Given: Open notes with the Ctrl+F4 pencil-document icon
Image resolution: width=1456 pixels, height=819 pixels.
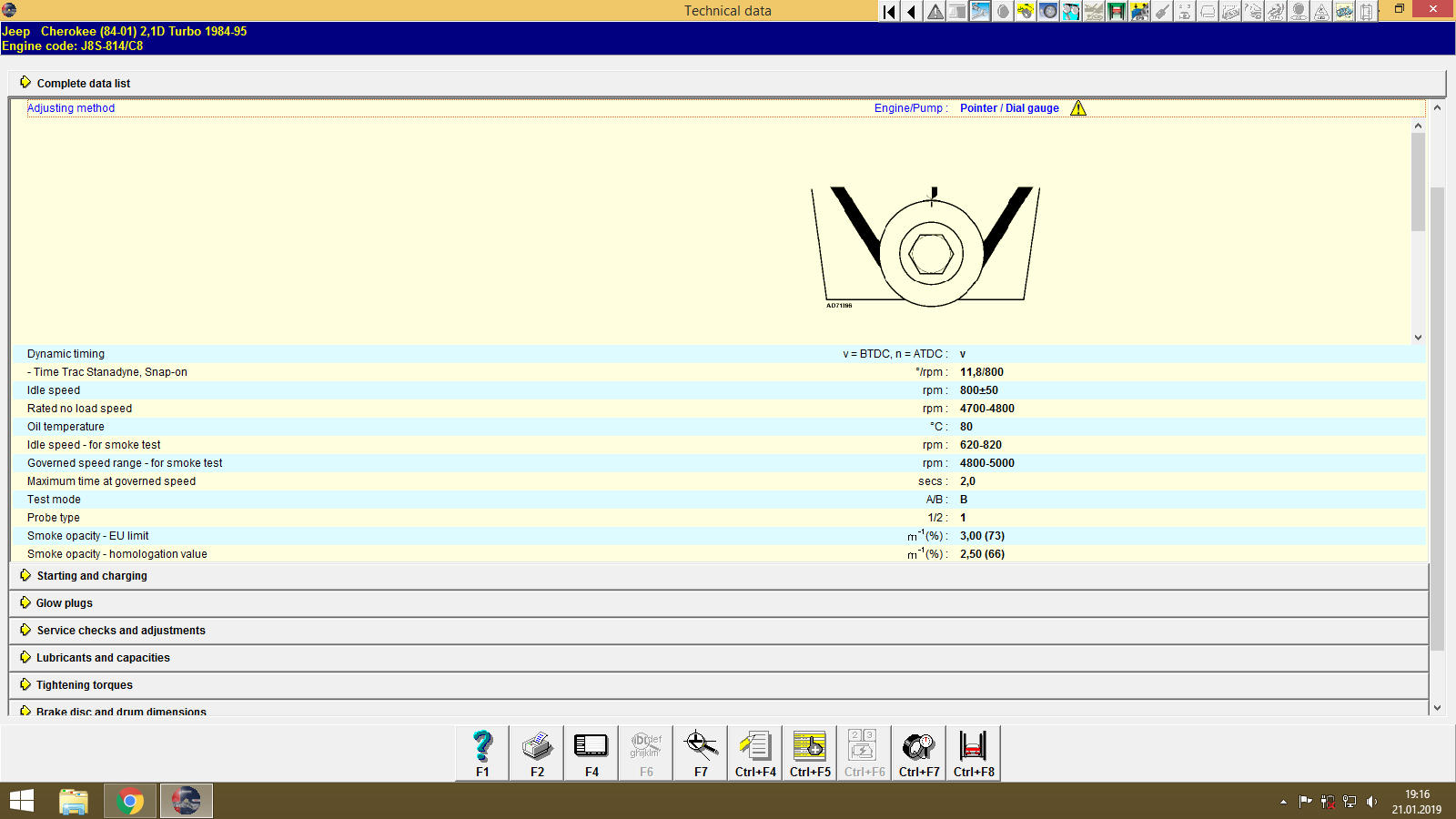Looking at the screenshot, I should (754, 753).
